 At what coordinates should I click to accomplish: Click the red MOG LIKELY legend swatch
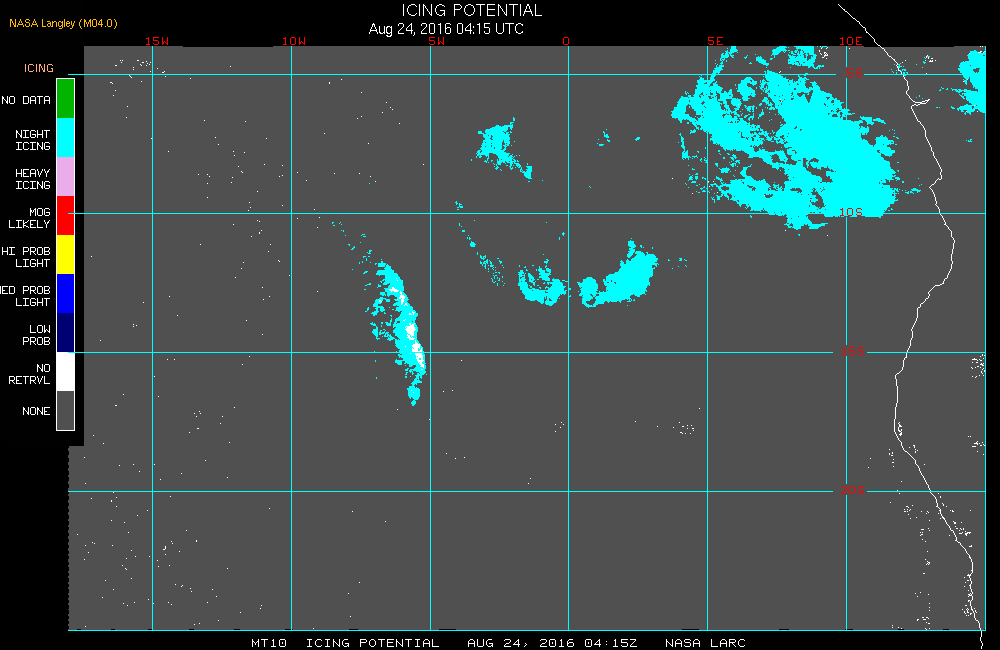pos(66,216)
